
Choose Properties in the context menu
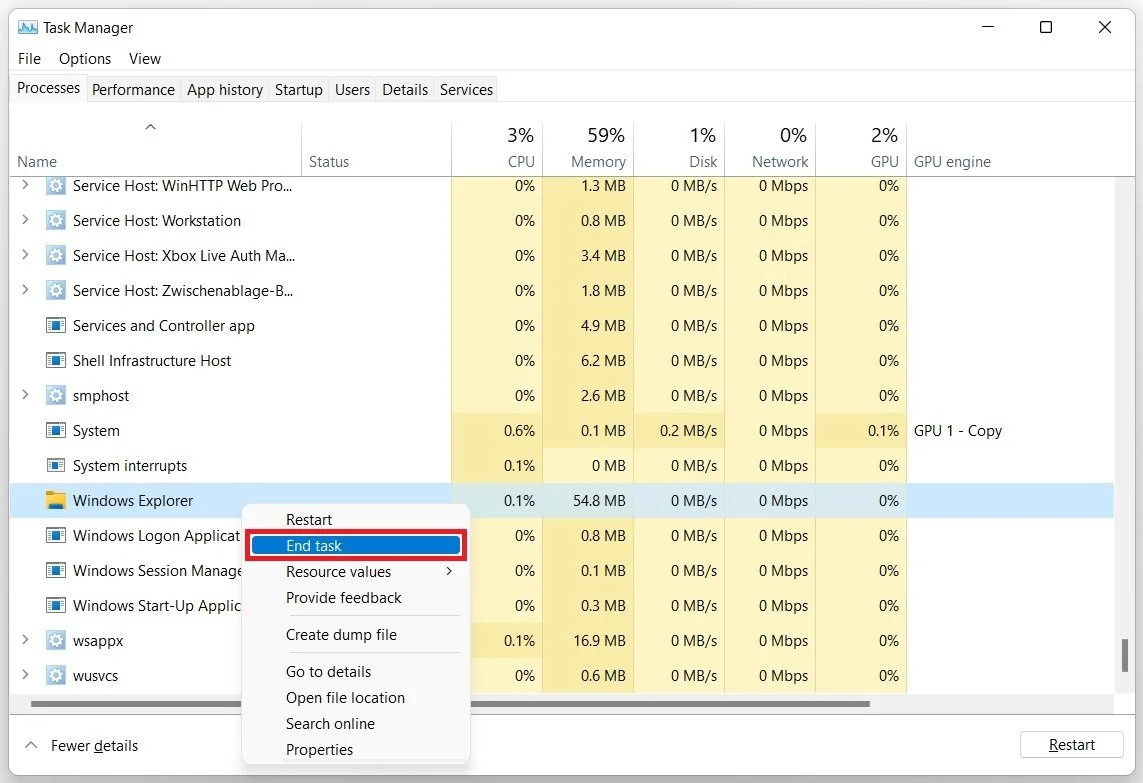click(x=356, y=749)
